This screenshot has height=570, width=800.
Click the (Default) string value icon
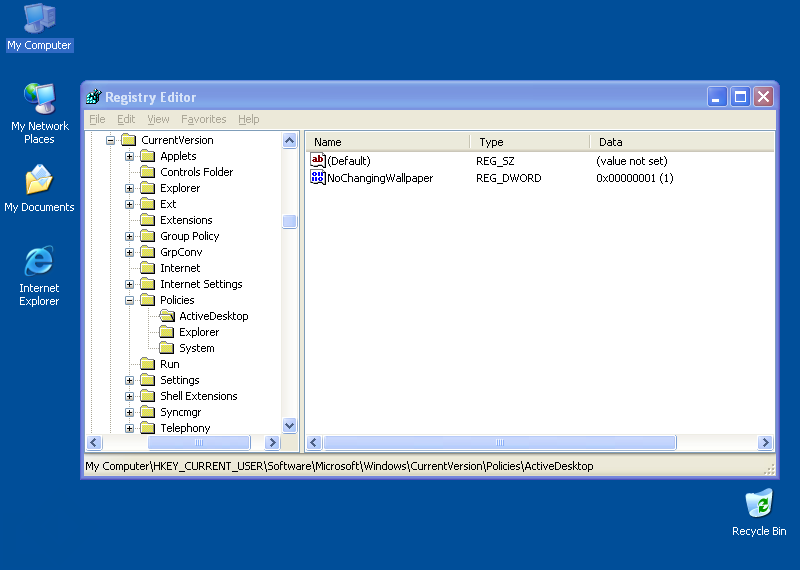point(317,161)
